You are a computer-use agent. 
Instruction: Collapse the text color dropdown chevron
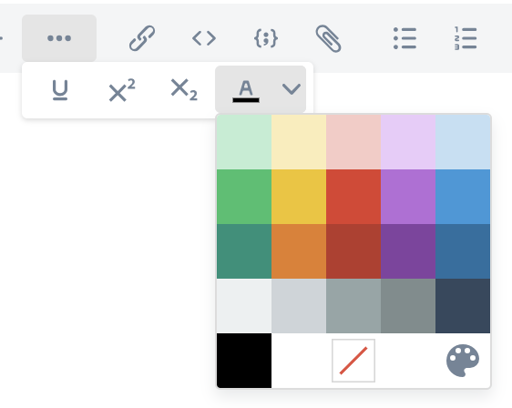coord(291,89)
